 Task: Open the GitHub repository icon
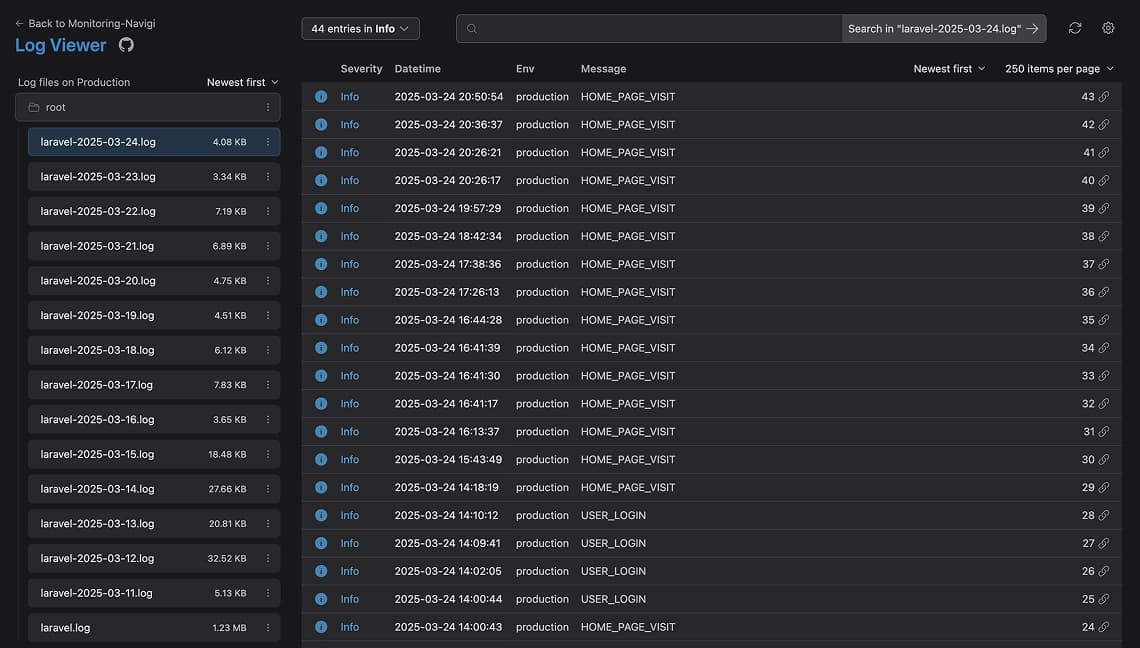point(126,45)
